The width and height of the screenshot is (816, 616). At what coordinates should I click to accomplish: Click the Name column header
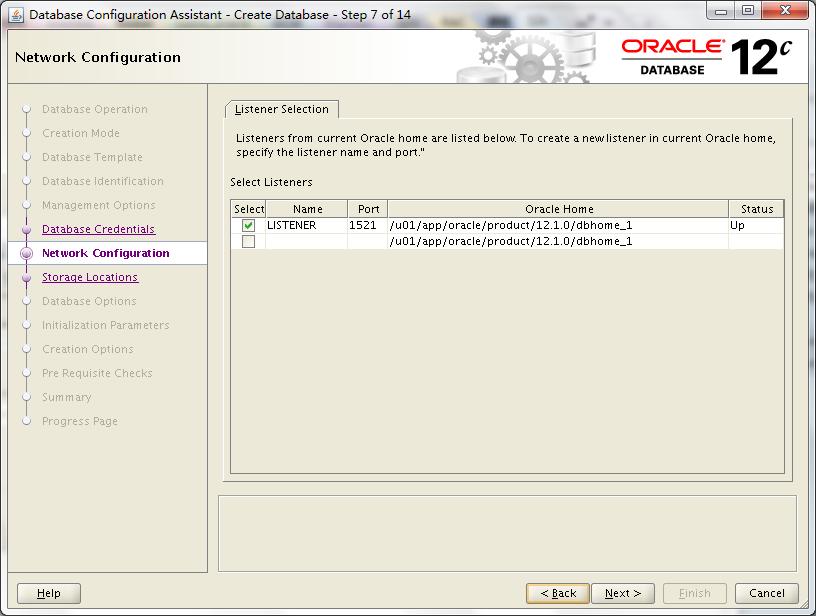point(307,209)
